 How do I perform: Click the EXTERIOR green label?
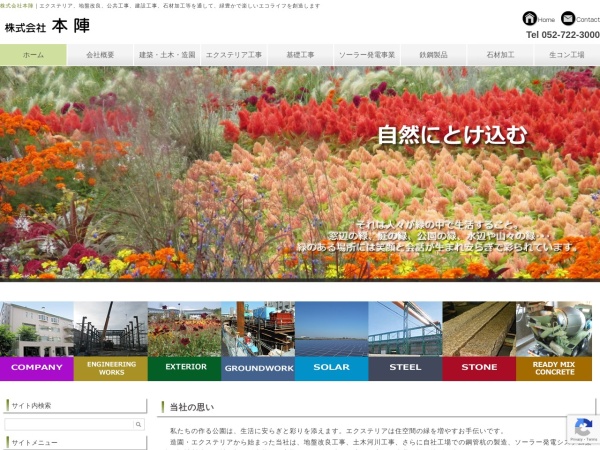pos(184,368)
